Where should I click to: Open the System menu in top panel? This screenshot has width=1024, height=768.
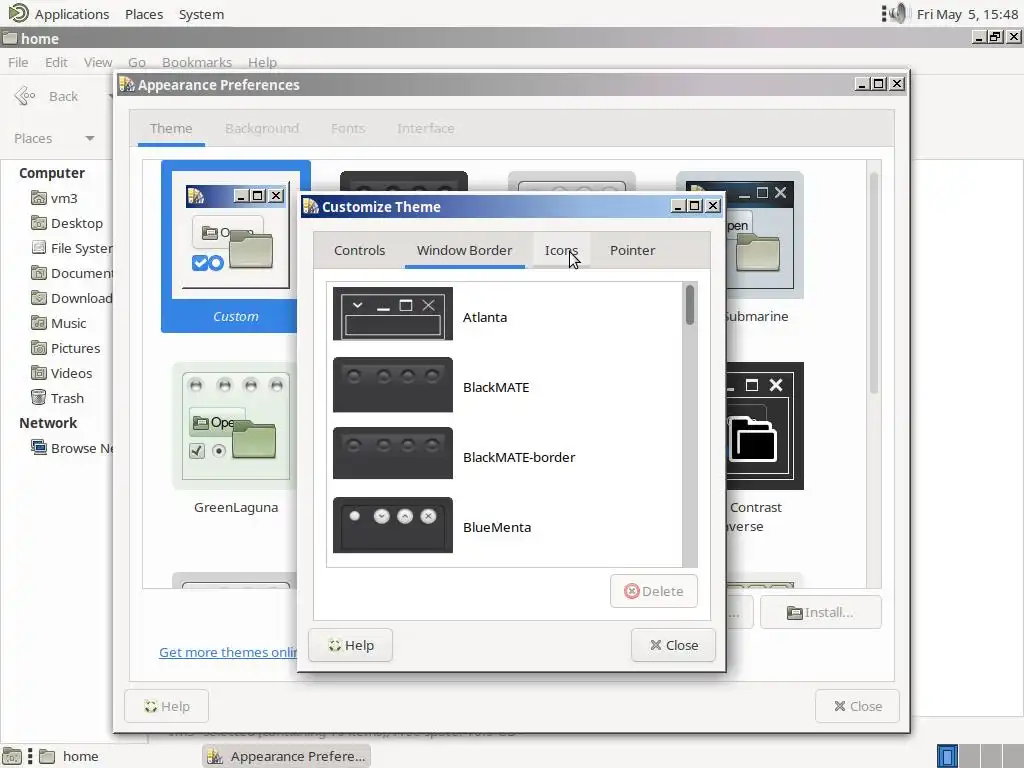click(x=201, y=14)
